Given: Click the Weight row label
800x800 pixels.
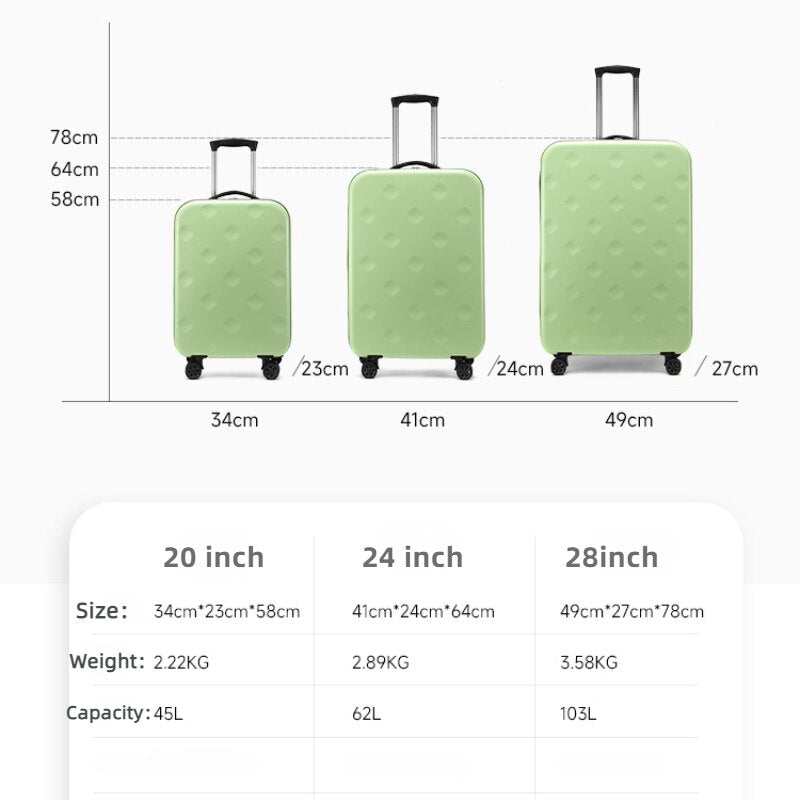Looking at the screenshot, I should coord(107,662).
